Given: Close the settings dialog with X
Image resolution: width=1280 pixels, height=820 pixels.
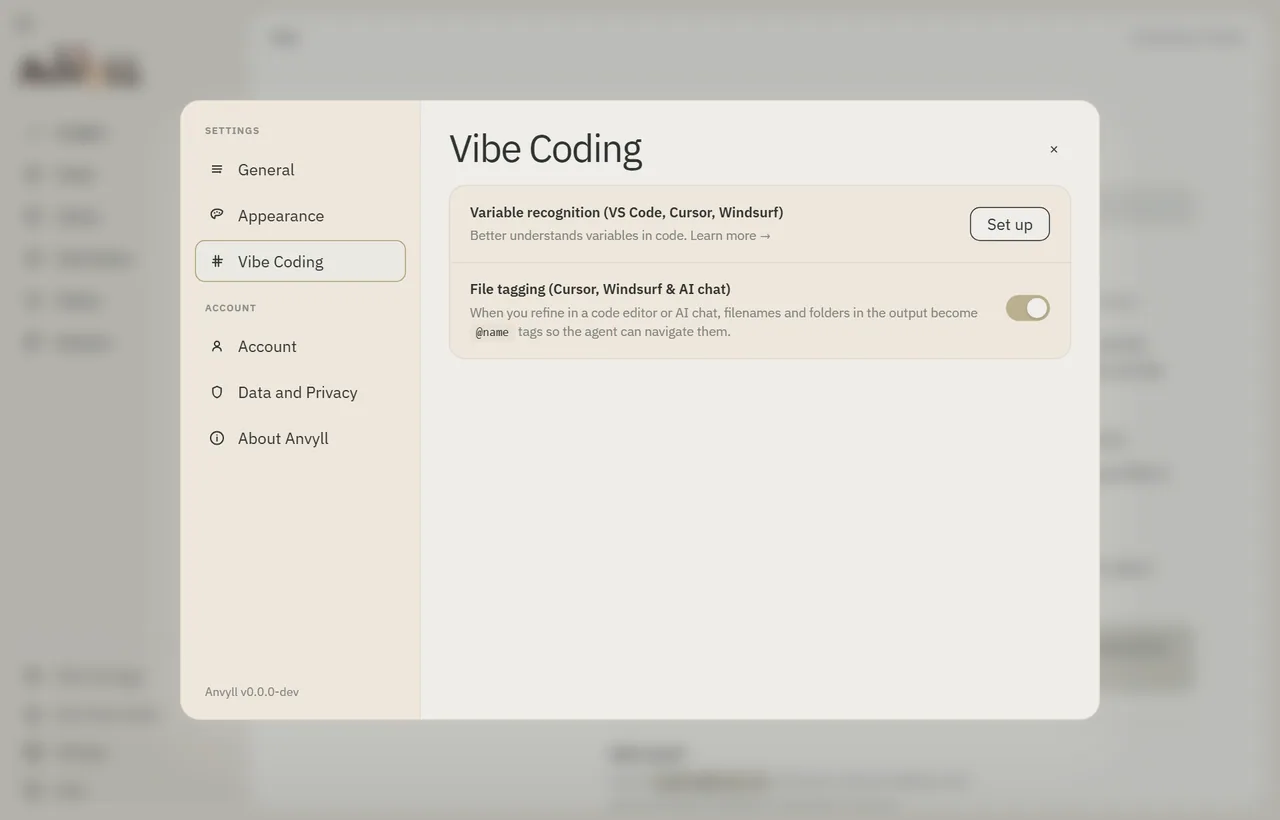Looking at the screenshot, I should [1054, 149].
